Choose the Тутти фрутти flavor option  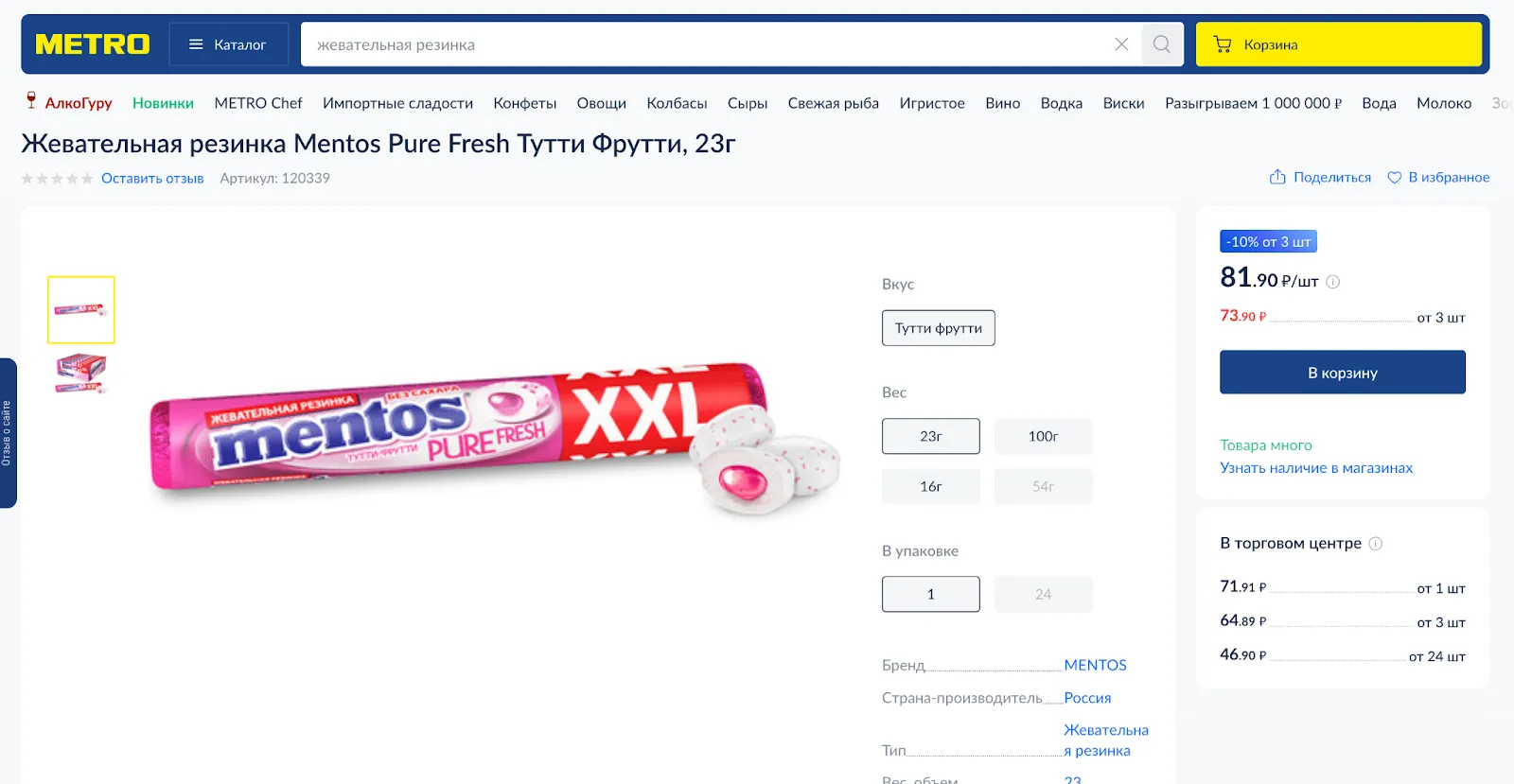[x=938, y=328]
